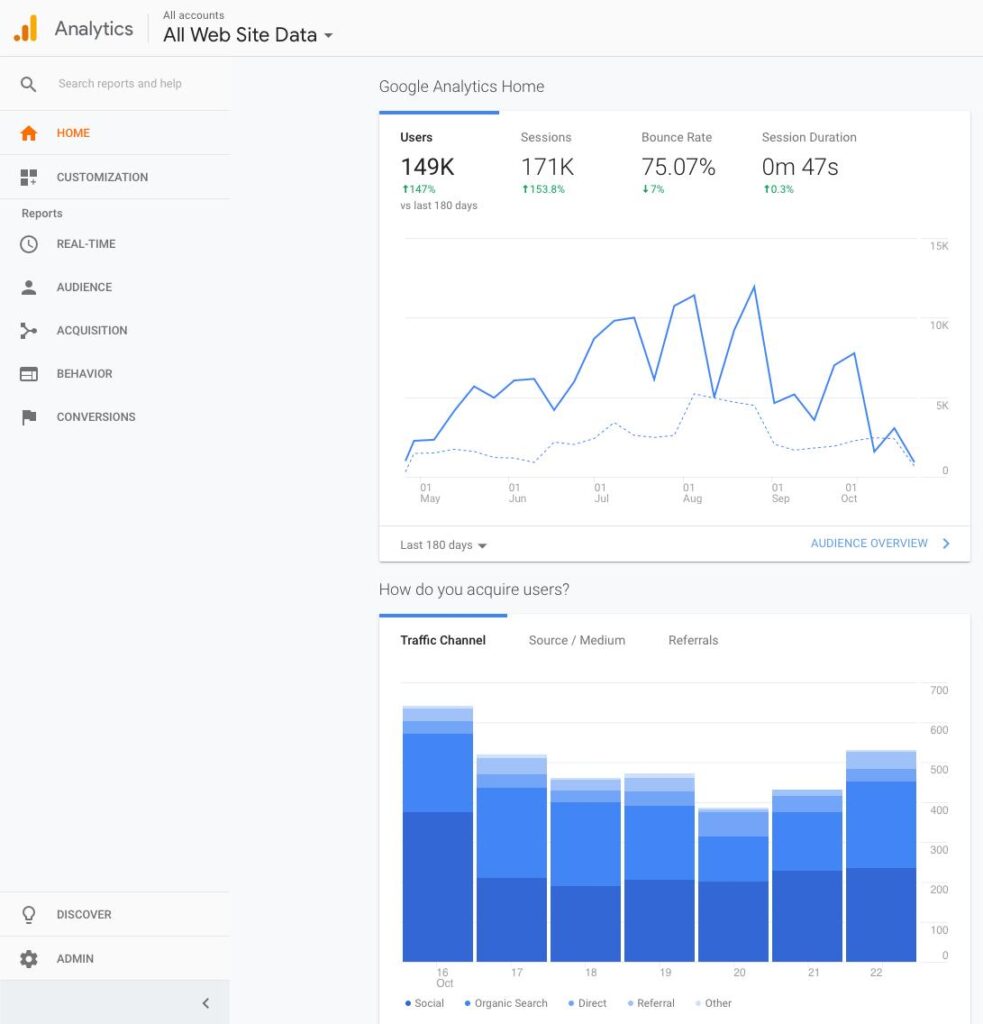
Task: Click the bar for day 17
Action: point(511,858)
